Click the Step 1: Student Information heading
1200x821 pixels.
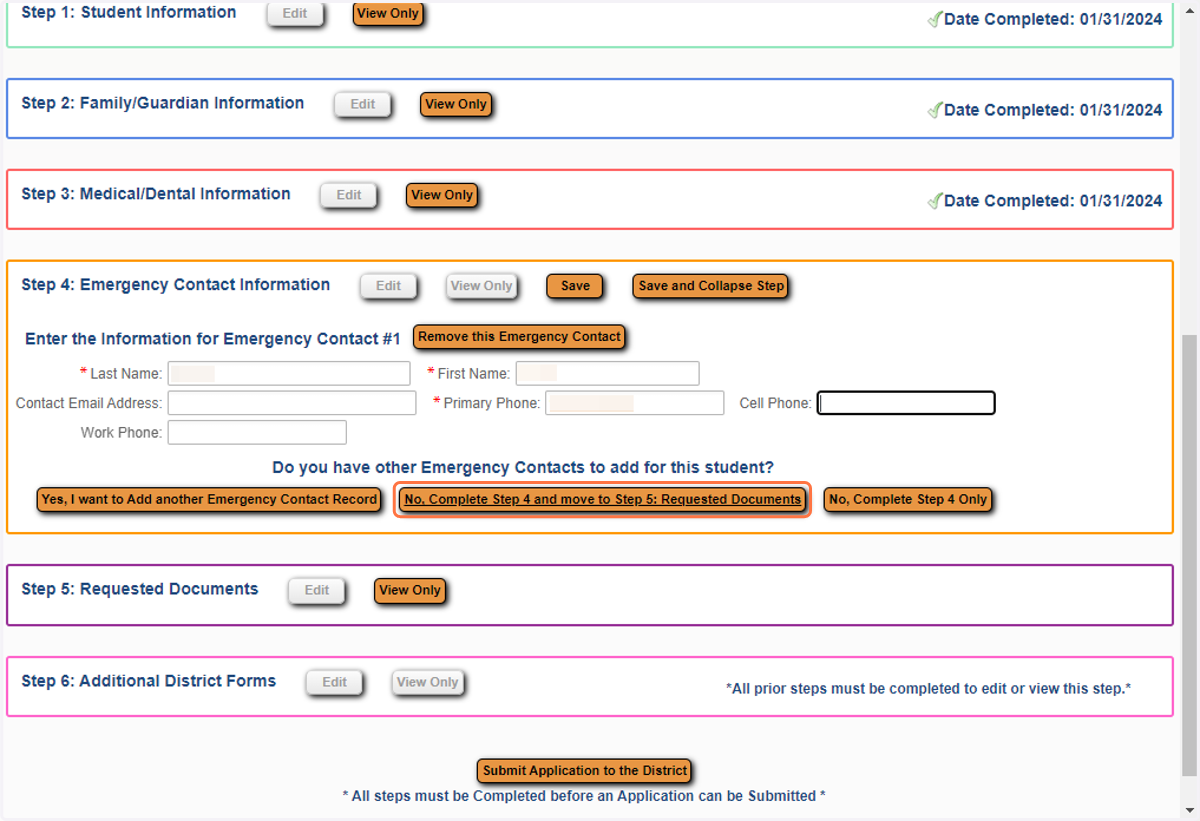(x=129, y=13)
